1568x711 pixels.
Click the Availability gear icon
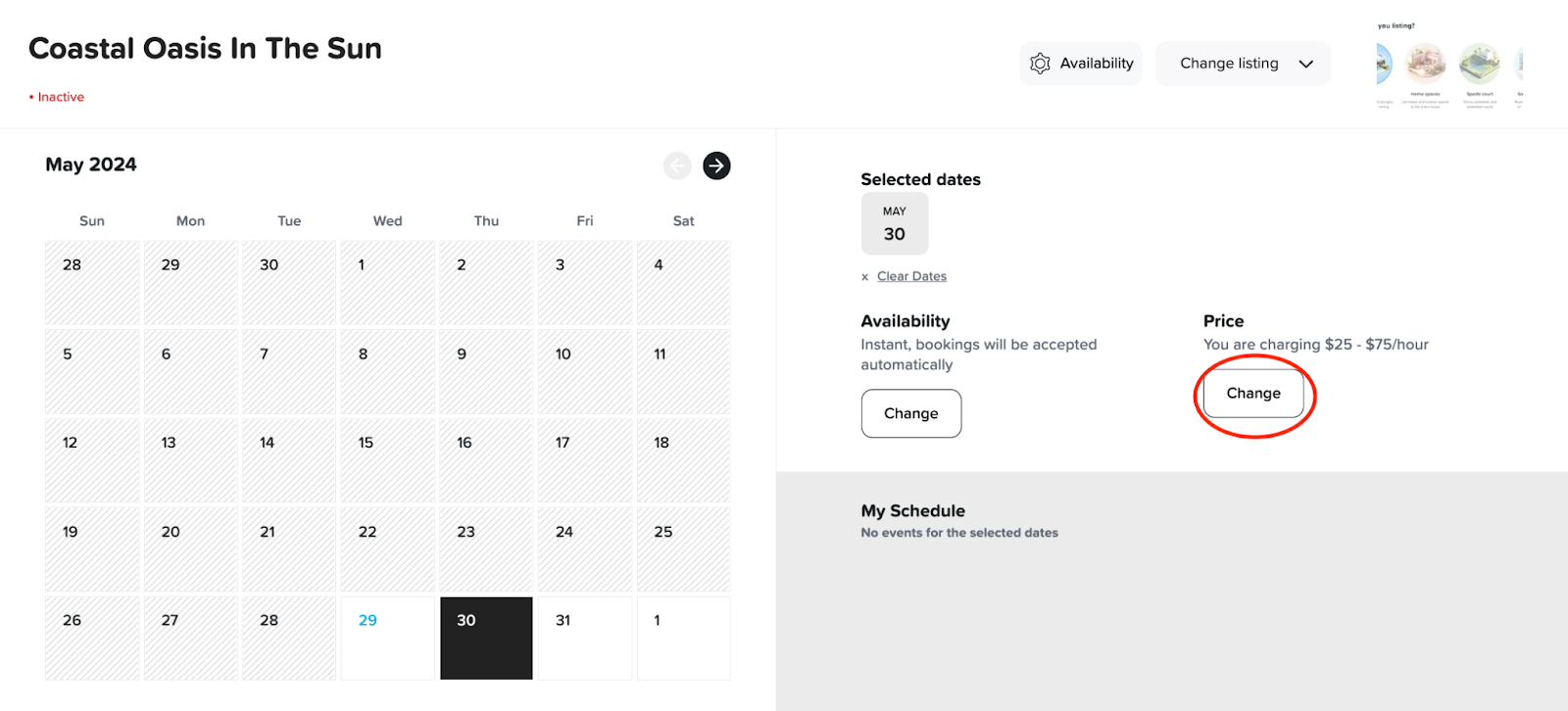click(1040, 64)
